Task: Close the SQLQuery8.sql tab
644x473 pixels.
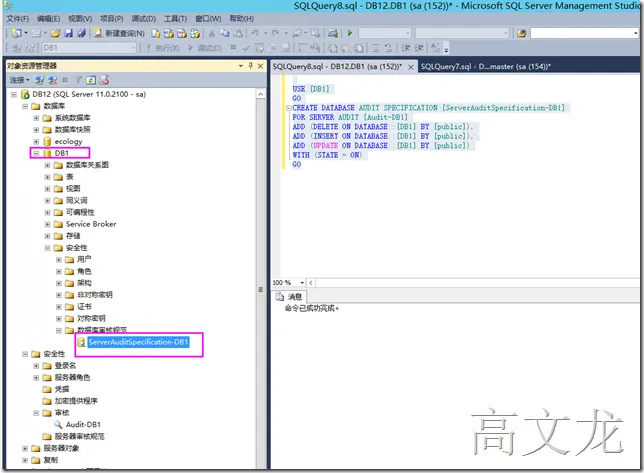Action: (411, 67)
